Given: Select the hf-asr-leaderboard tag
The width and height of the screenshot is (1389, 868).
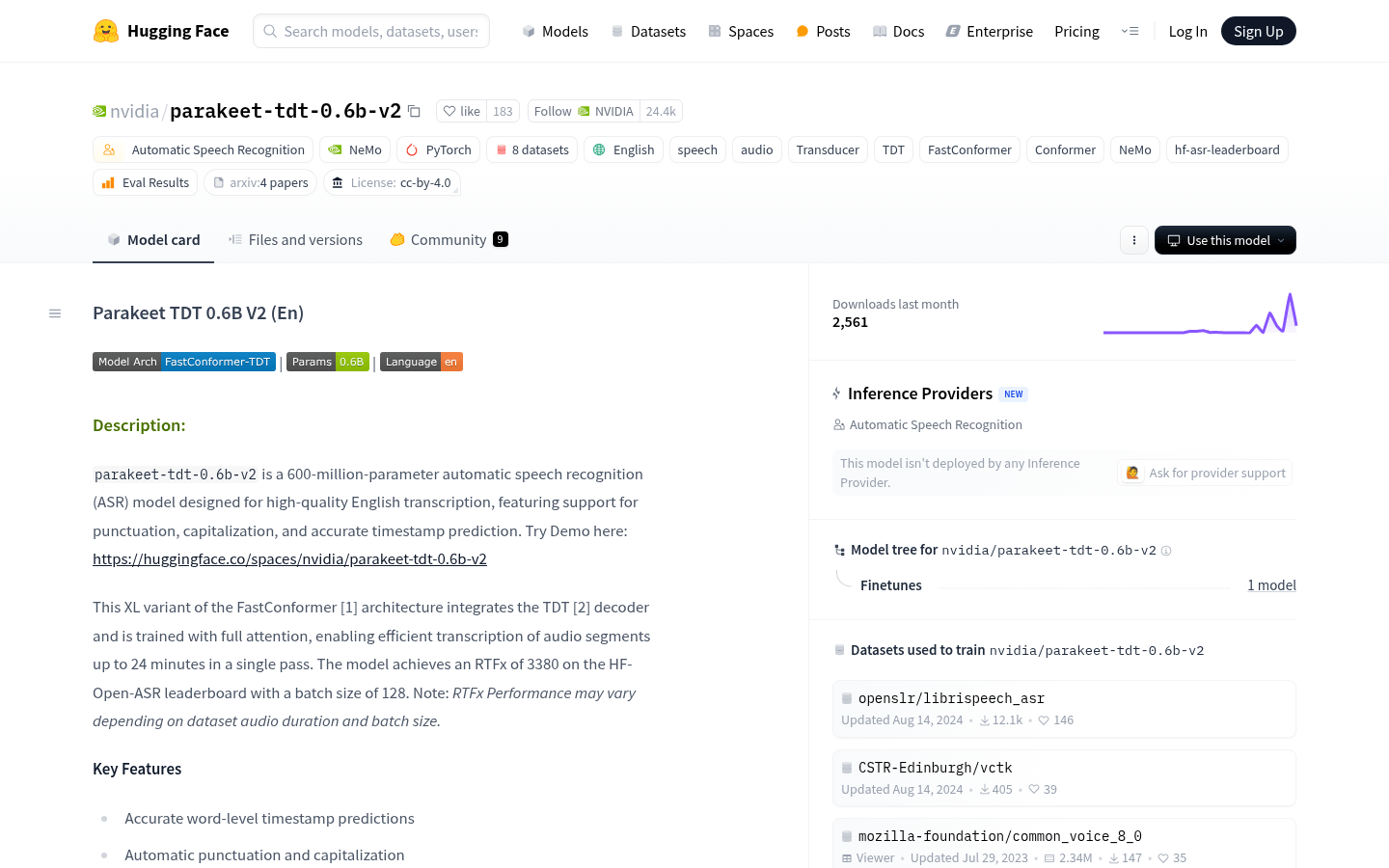Looking at the screenshot, I should coord(1227,149).
